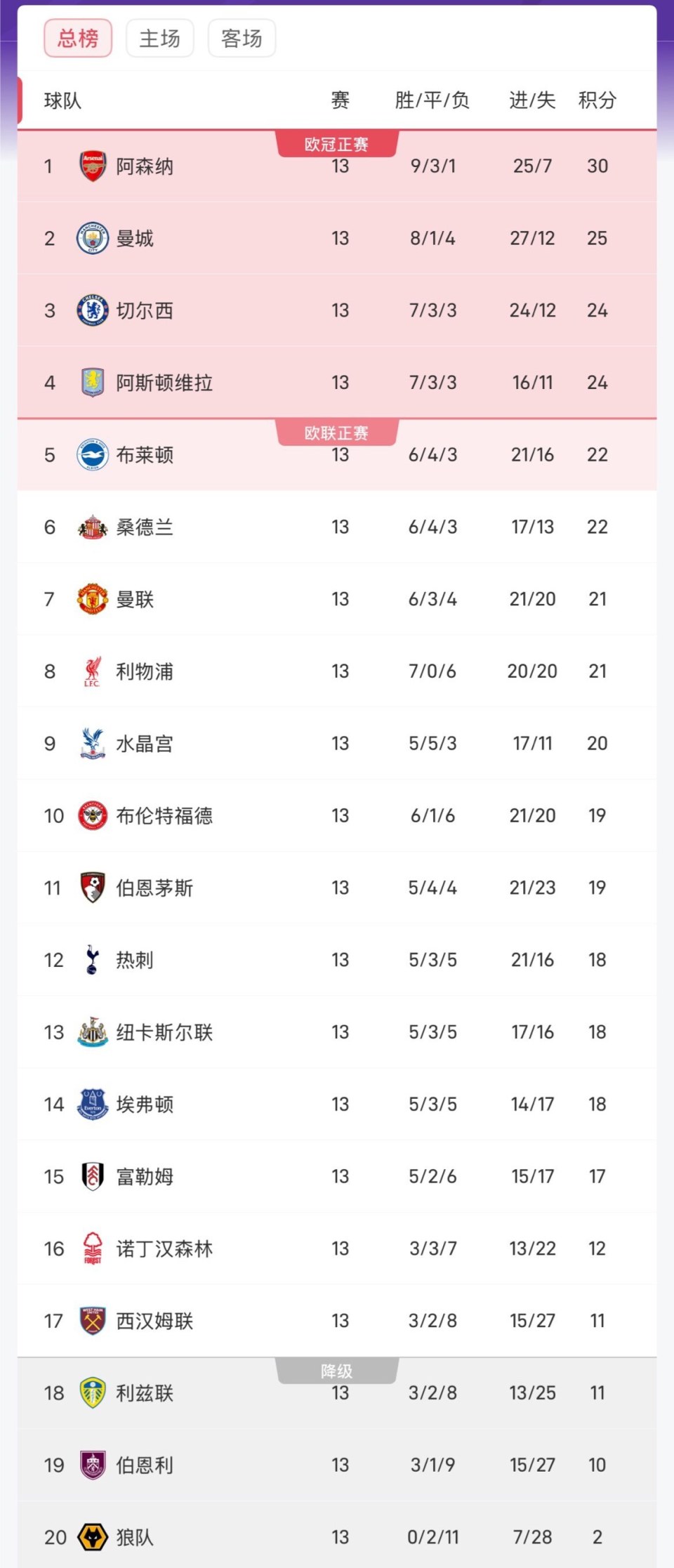The height and width of the screenshot is (1568, 674).
Task: Click the 纽卡斯尔联 team name
Action: (164, 1032)
